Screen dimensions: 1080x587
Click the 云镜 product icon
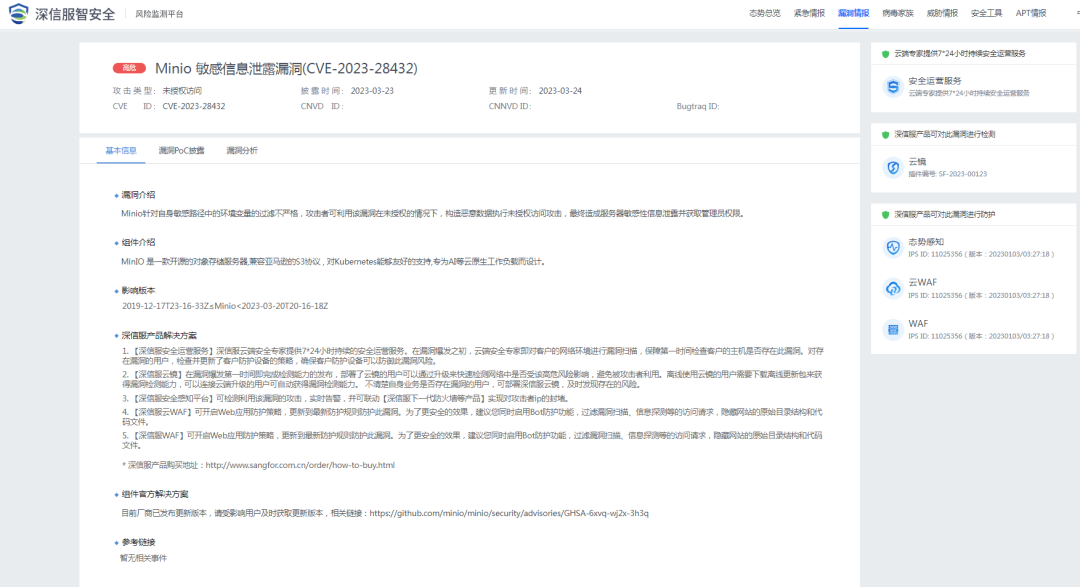pos(893,167)
